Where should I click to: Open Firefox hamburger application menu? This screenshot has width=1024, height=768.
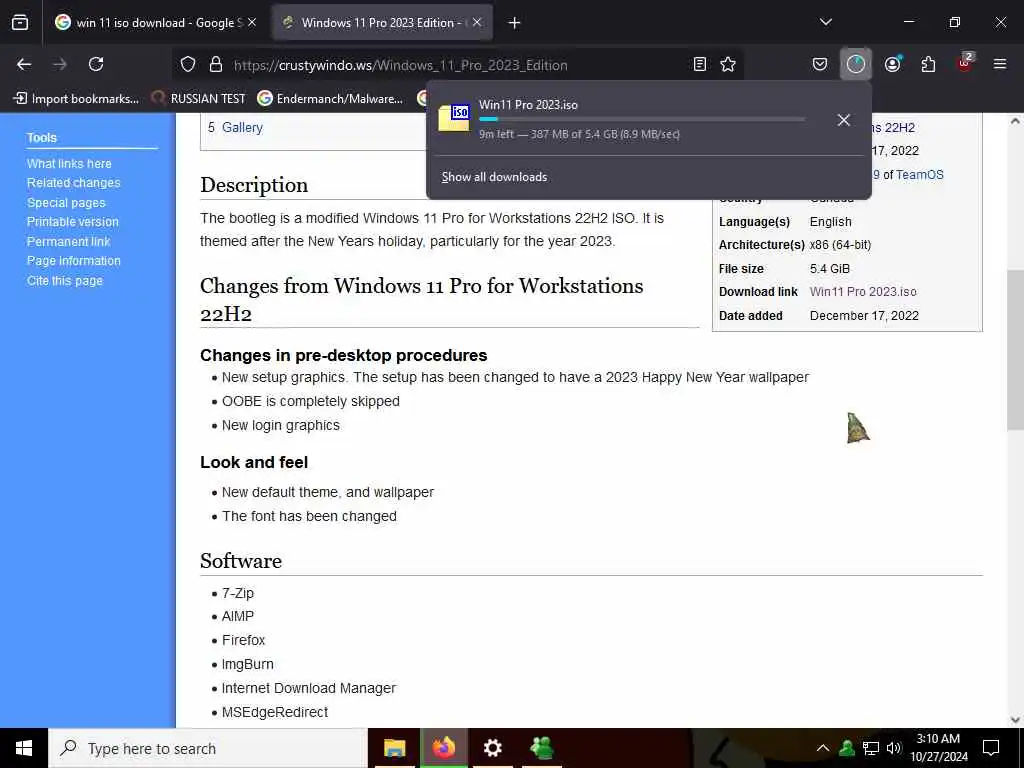pyautogui.click(x=1000, y=64)
